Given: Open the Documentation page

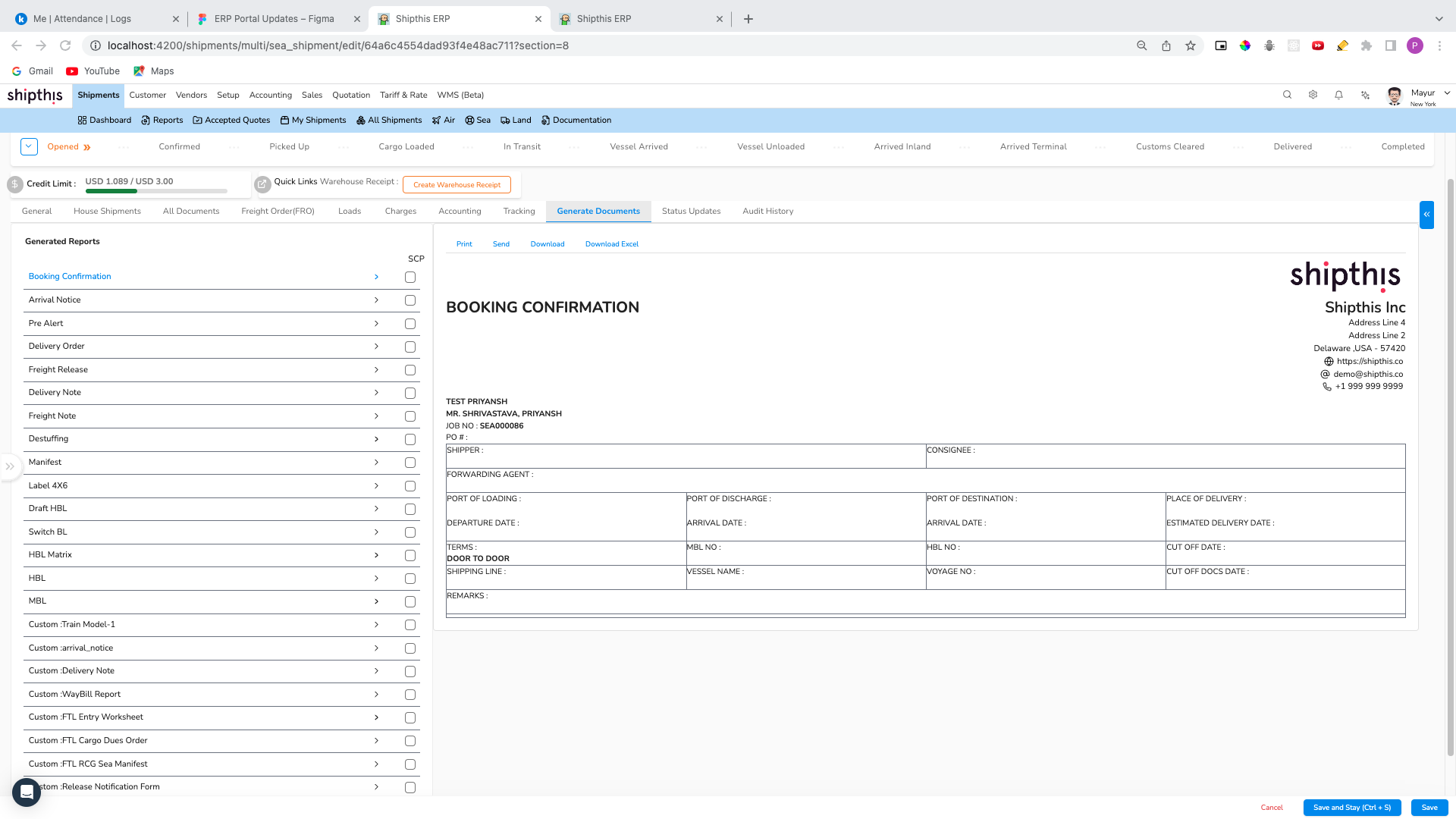Looking at the screenshot, I should [x=576, y=120].
